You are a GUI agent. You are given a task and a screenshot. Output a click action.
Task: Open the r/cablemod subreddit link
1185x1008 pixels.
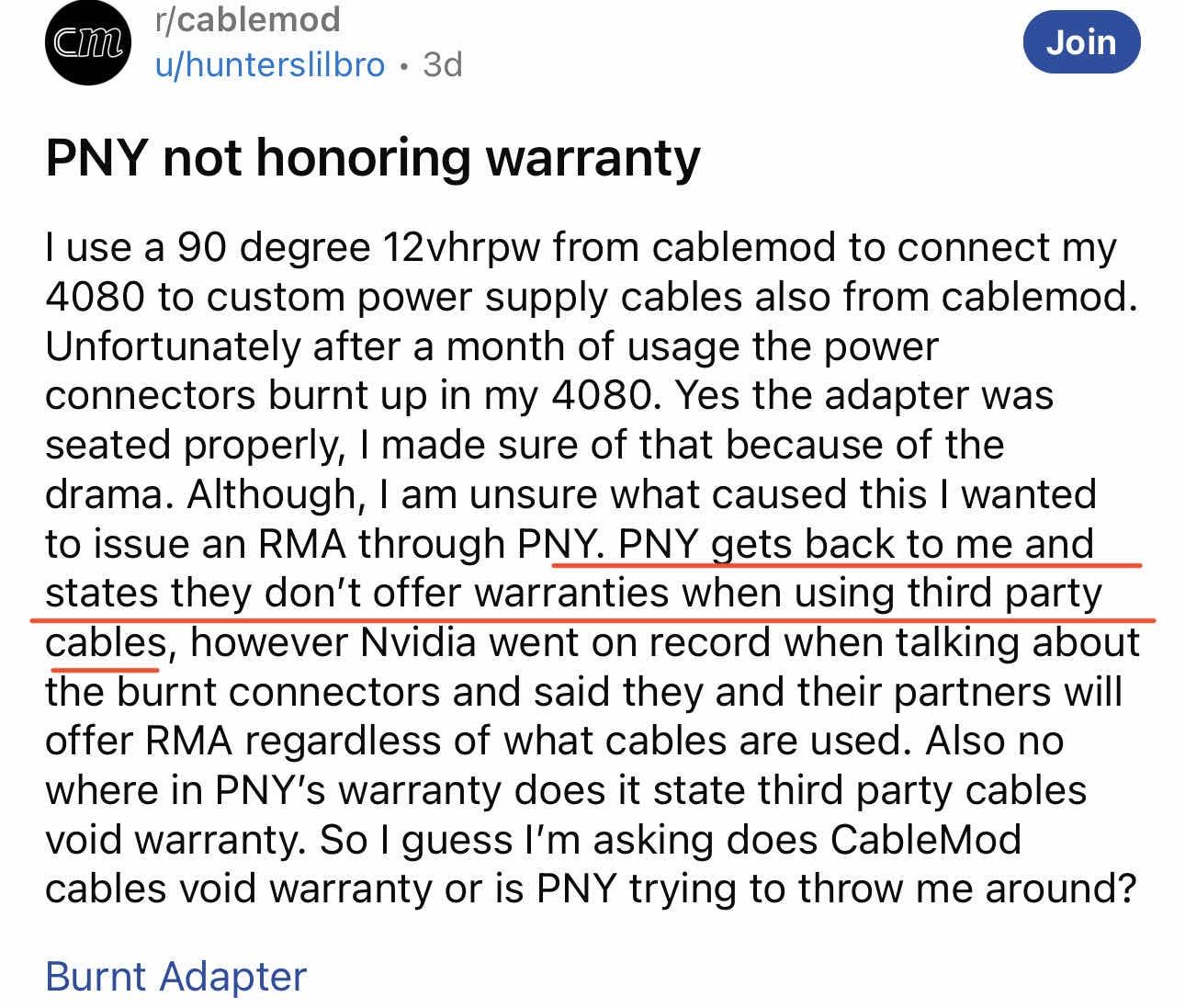pyautogui.click(x=247, y=19)
